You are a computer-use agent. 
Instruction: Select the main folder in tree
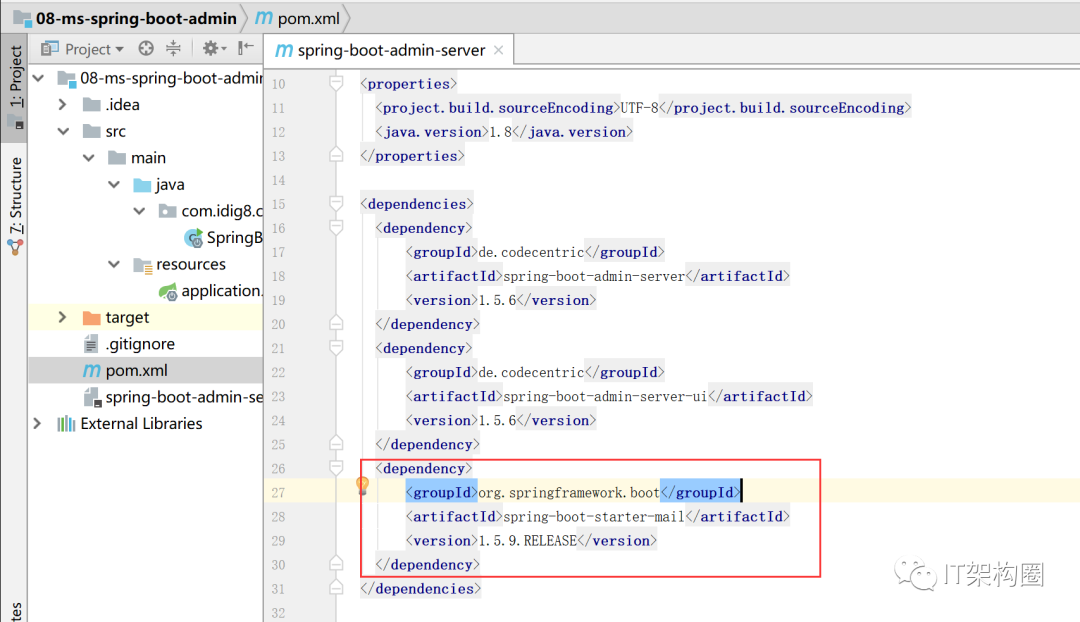[148, 158]
